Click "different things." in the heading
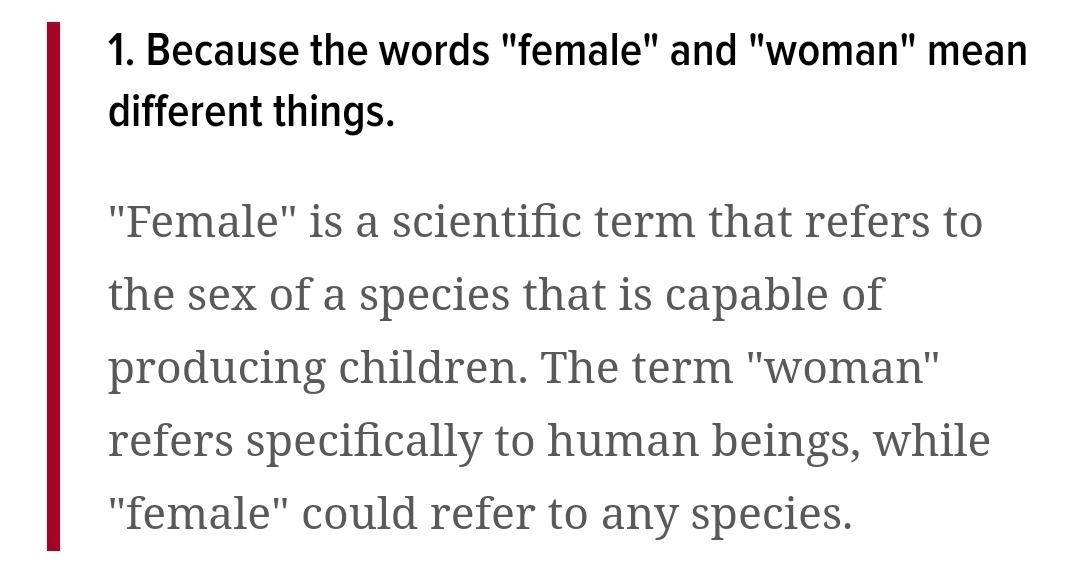 click(251, 112)
